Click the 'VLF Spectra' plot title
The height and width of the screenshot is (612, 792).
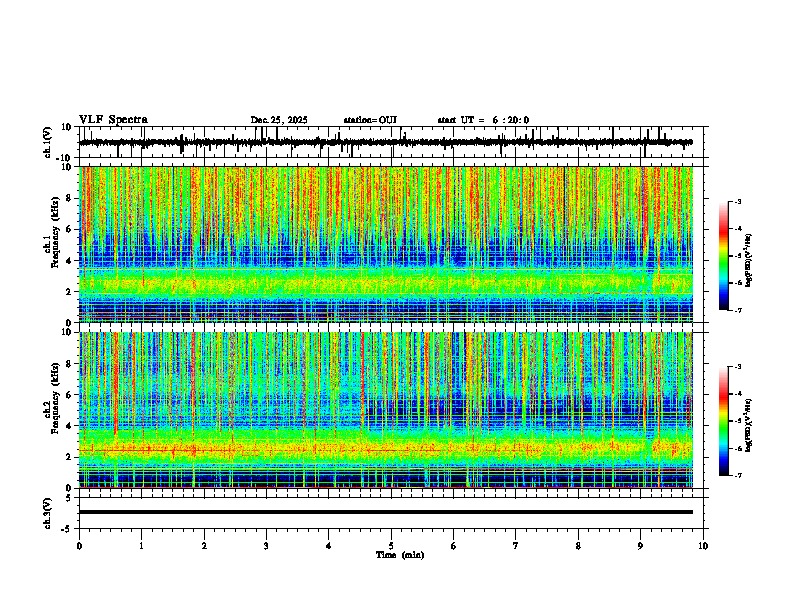(x=113, y=120)
